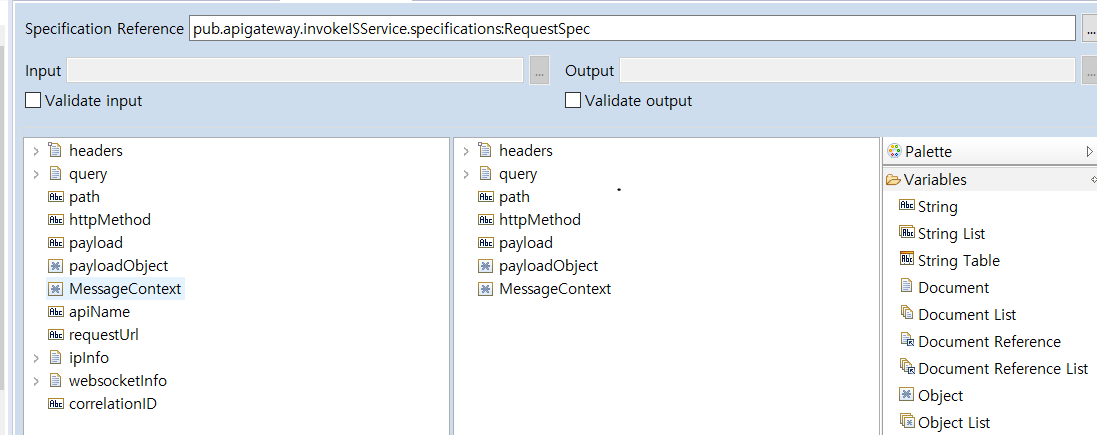Select the String List variable icon
The image size is (1097, 435).
click(907, 233)
